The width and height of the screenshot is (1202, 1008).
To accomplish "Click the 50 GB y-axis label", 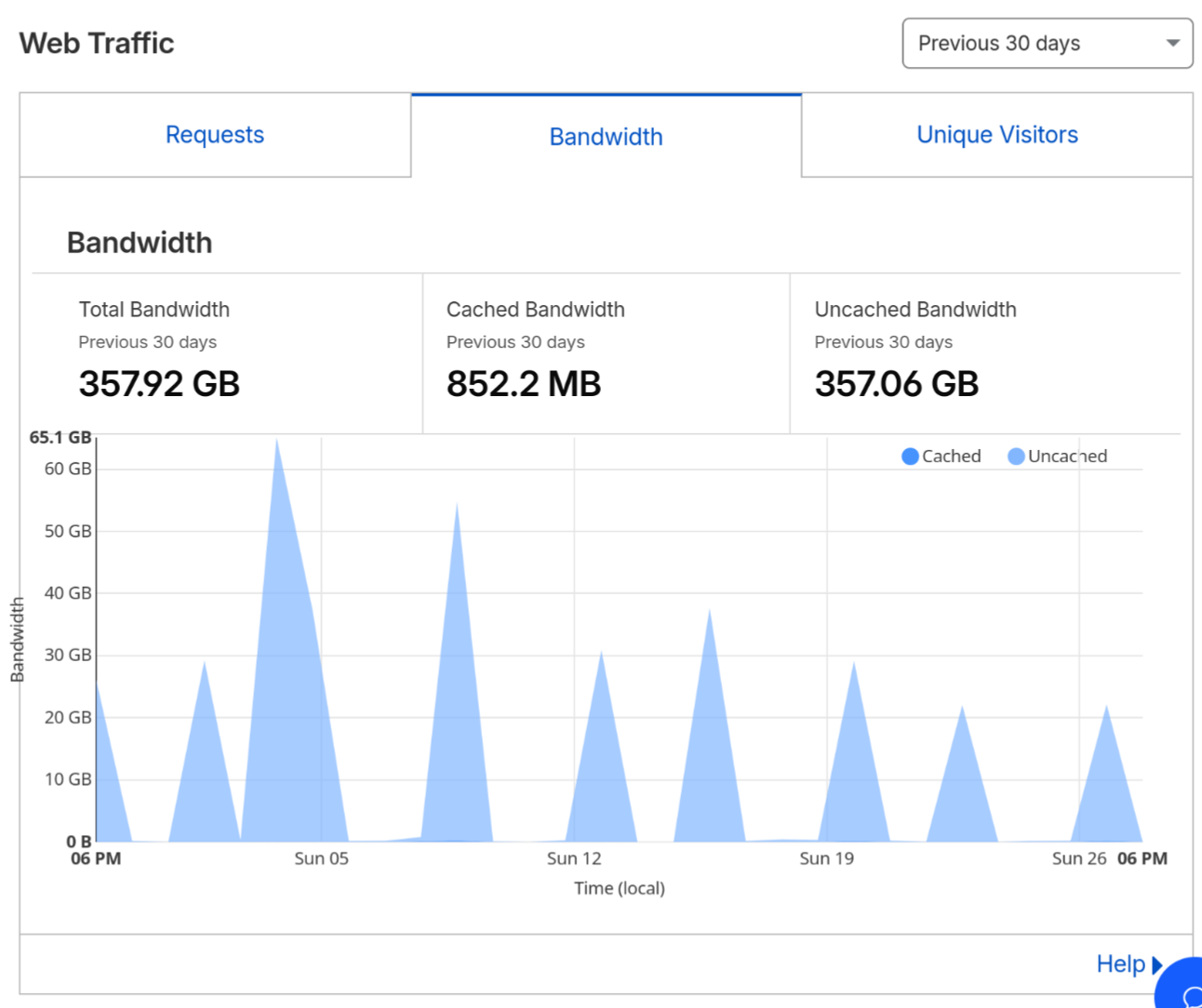I will click(68, 531).
